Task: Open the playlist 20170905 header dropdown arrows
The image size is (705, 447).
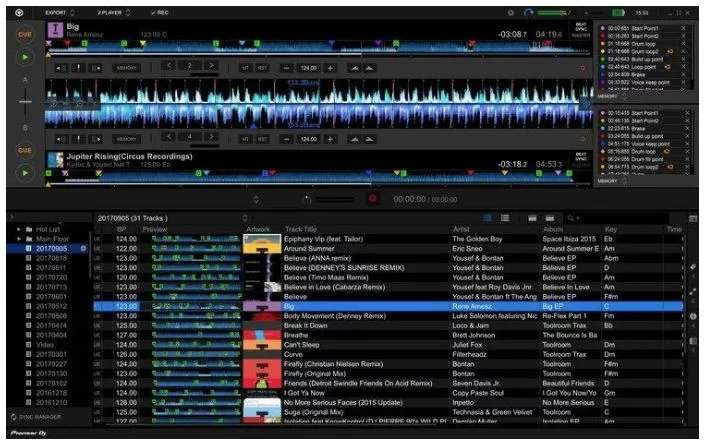Action: pos(245,218)
